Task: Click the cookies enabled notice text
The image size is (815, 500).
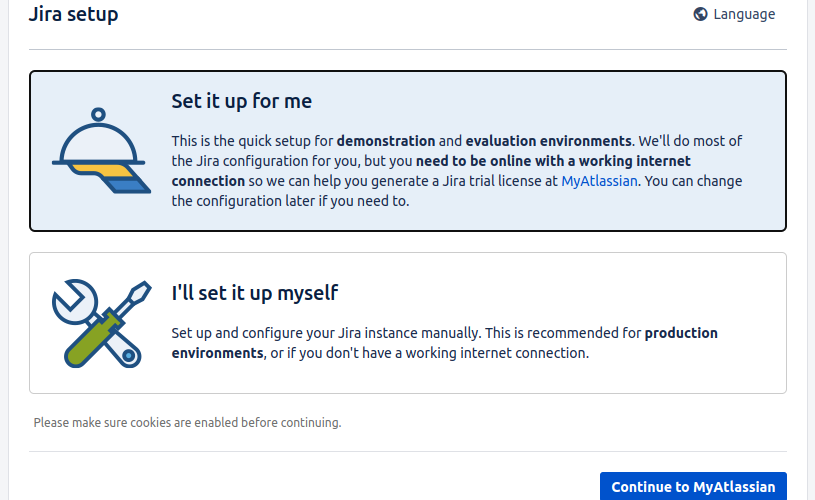Action: click(187, 423)
